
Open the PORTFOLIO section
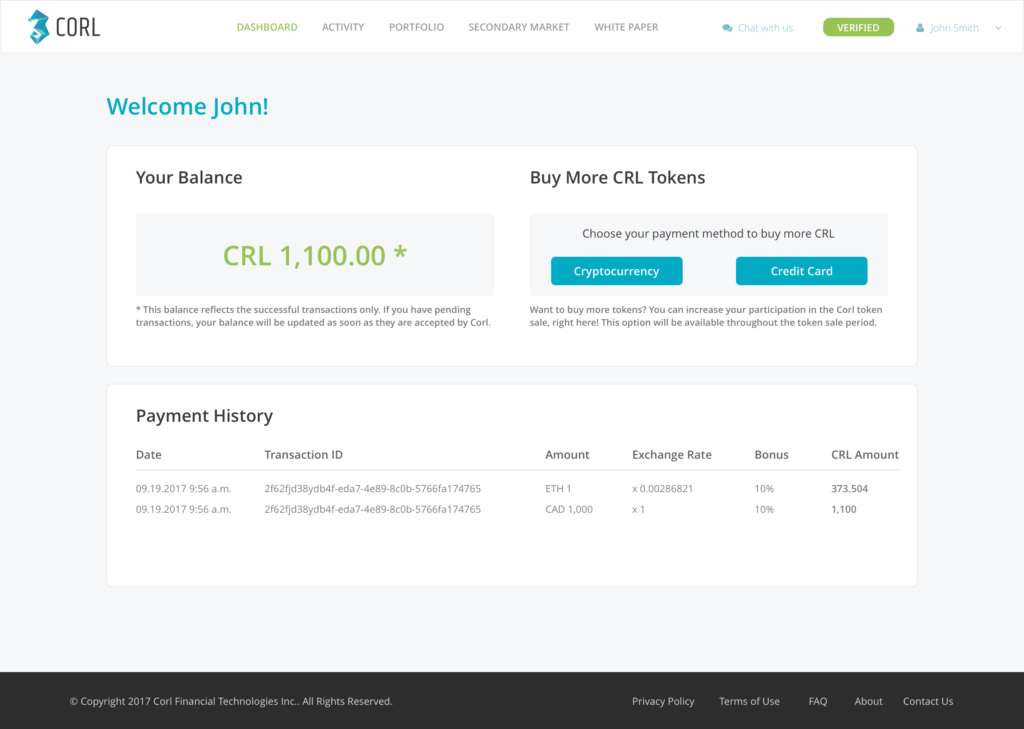pos(416,27)
